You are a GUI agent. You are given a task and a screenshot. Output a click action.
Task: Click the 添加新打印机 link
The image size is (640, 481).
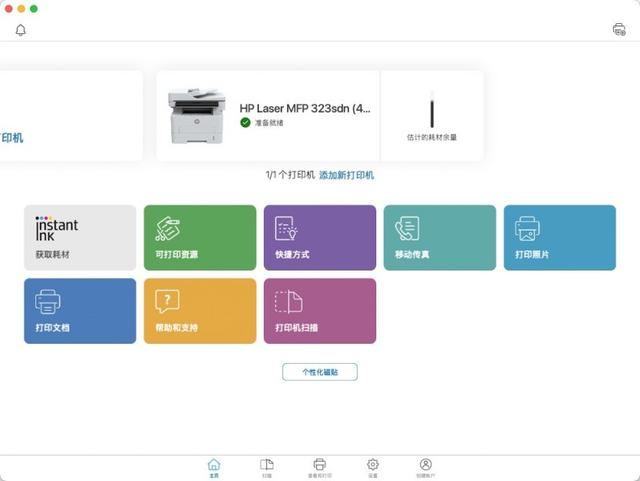coord(346,175)
